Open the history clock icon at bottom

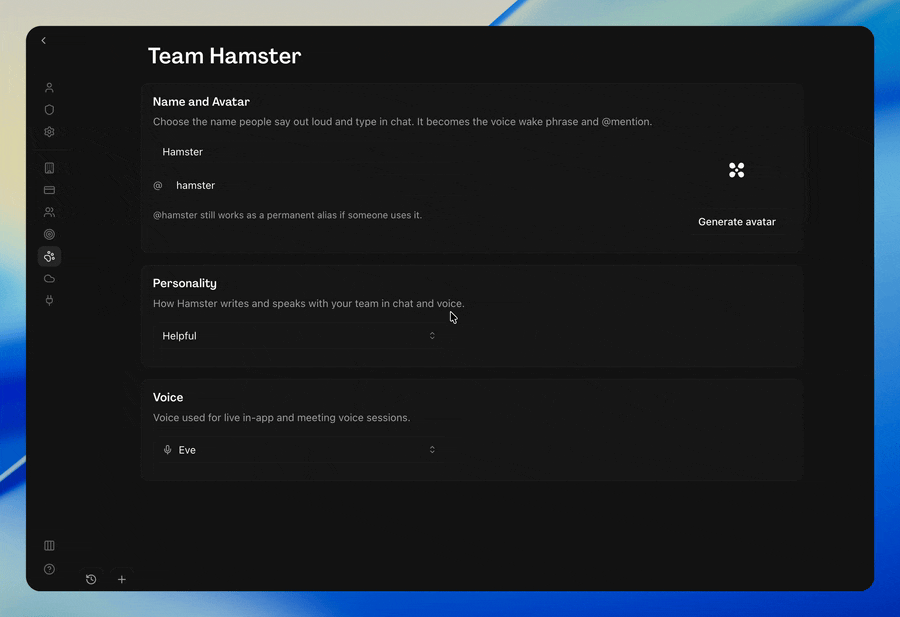91,579
